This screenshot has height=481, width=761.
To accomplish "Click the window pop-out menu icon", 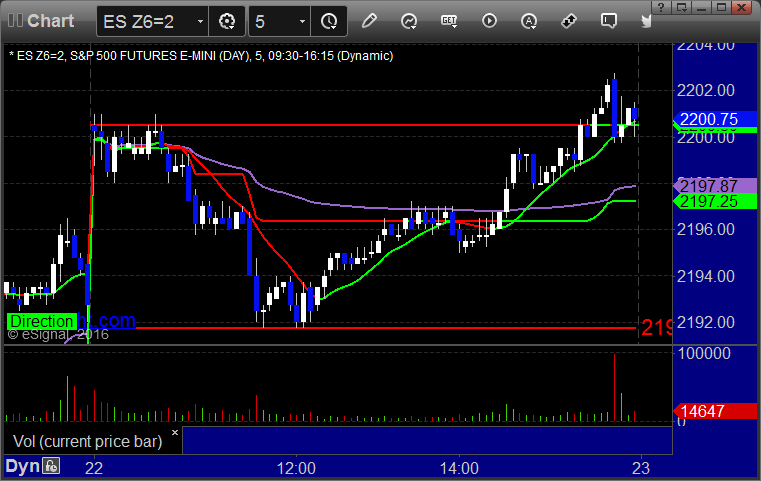I will (x=681, y=7).
